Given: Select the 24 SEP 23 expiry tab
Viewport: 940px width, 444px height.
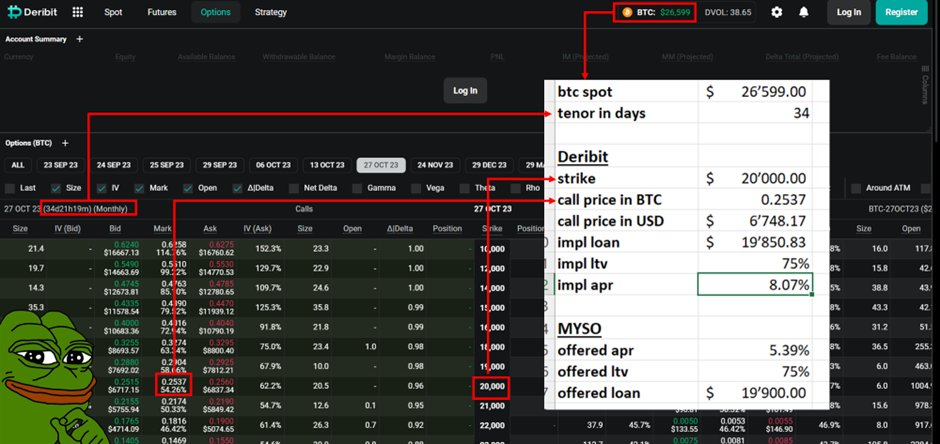Looking at the screenshot, I should click(x=114, y=165).
